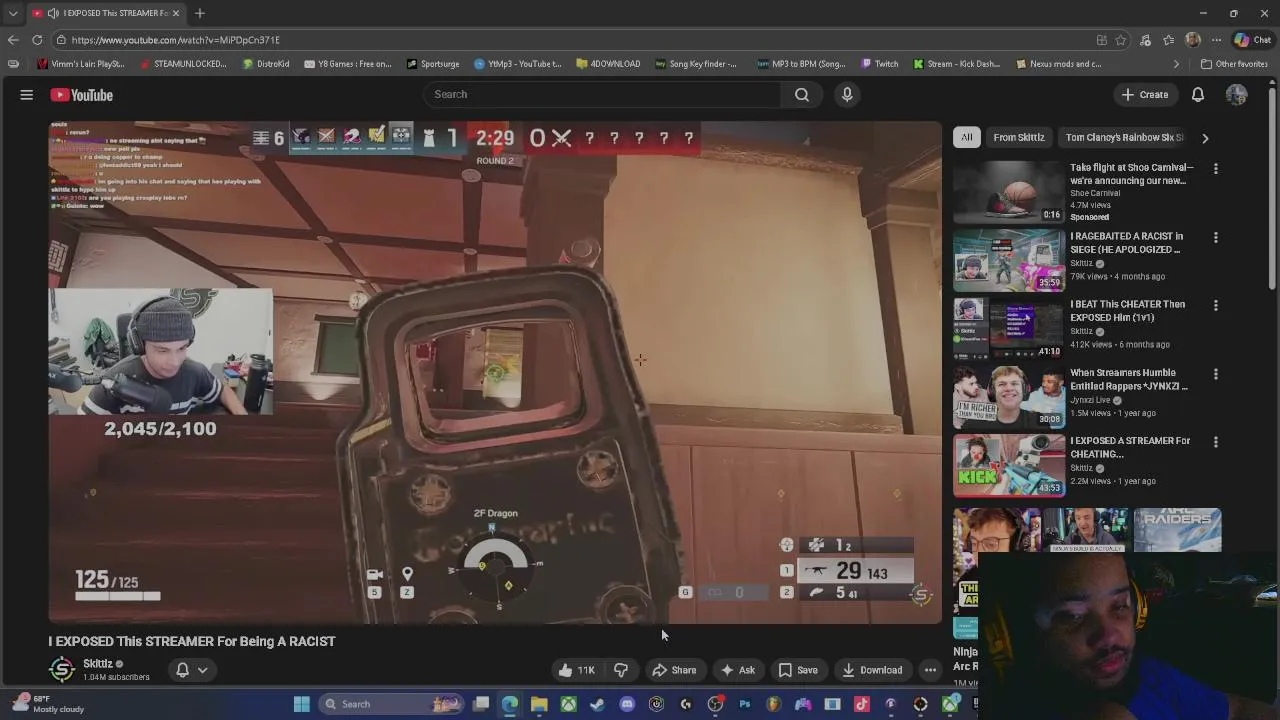Open Sportsurge bookmark

(x=433, y=64)
